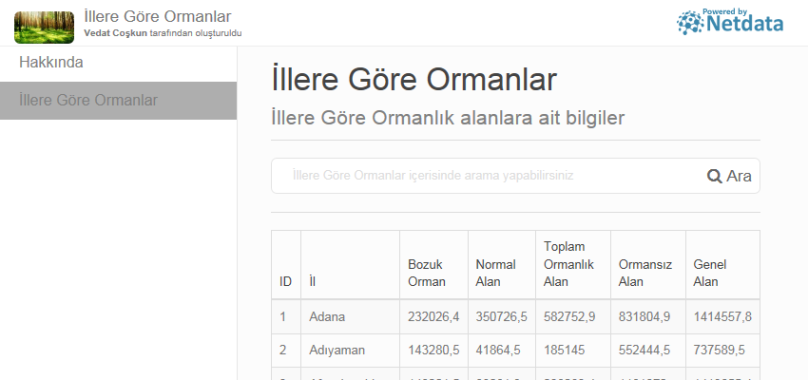Click the value 1414557,8
Image resolution: width=808 pixels, height=380 pixels.
pyautogui.click(x=722, y=317)
